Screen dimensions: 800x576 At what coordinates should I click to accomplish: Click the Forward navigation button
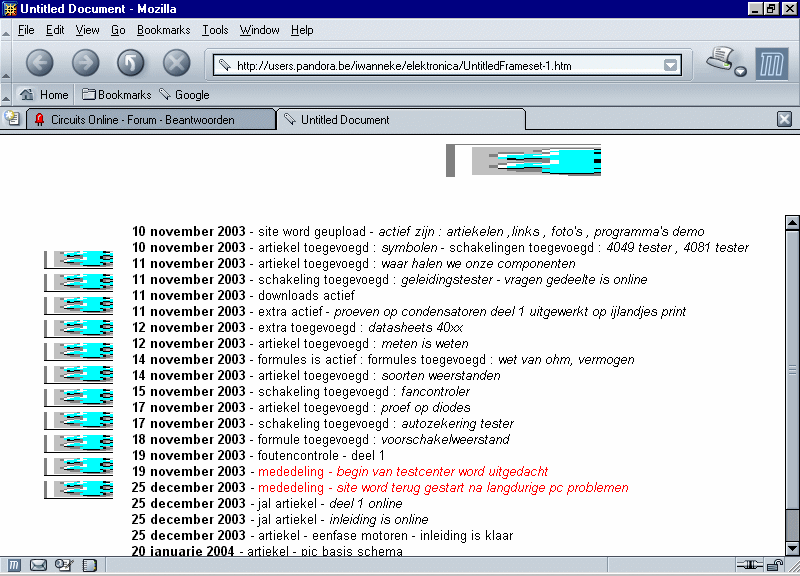coord(85,63)
